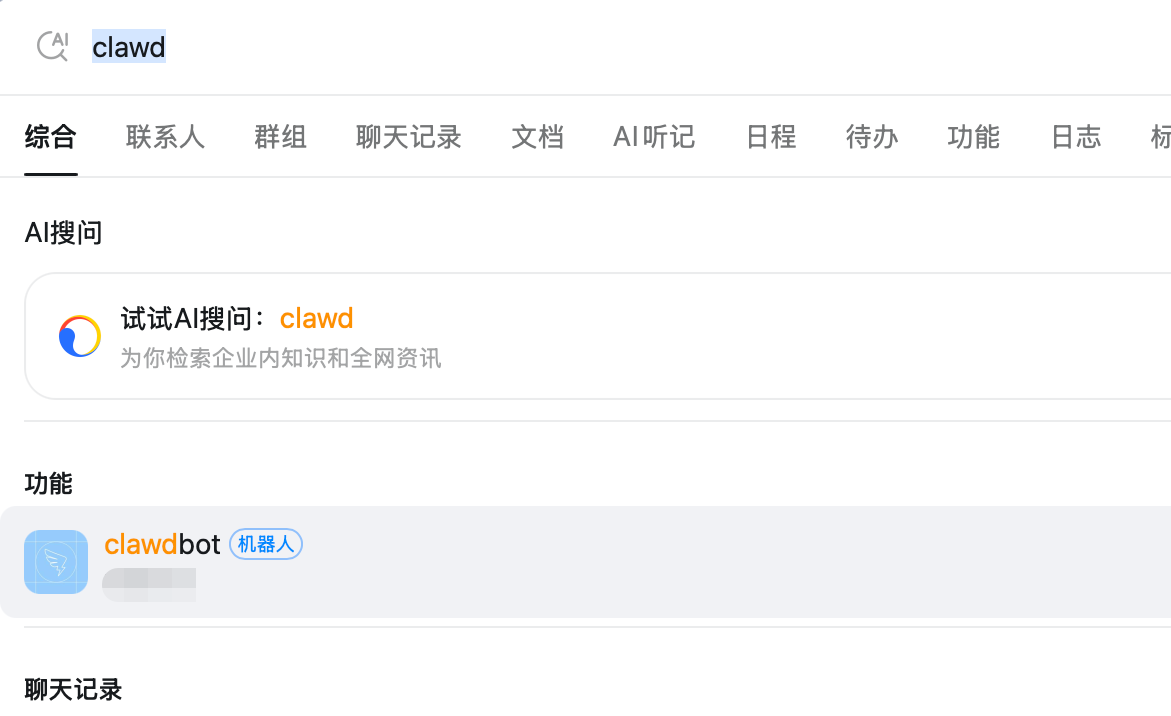Click the 机器人 tag badge
The image size is (1171, 716).
pyautogui.click(x=266, y=544)
